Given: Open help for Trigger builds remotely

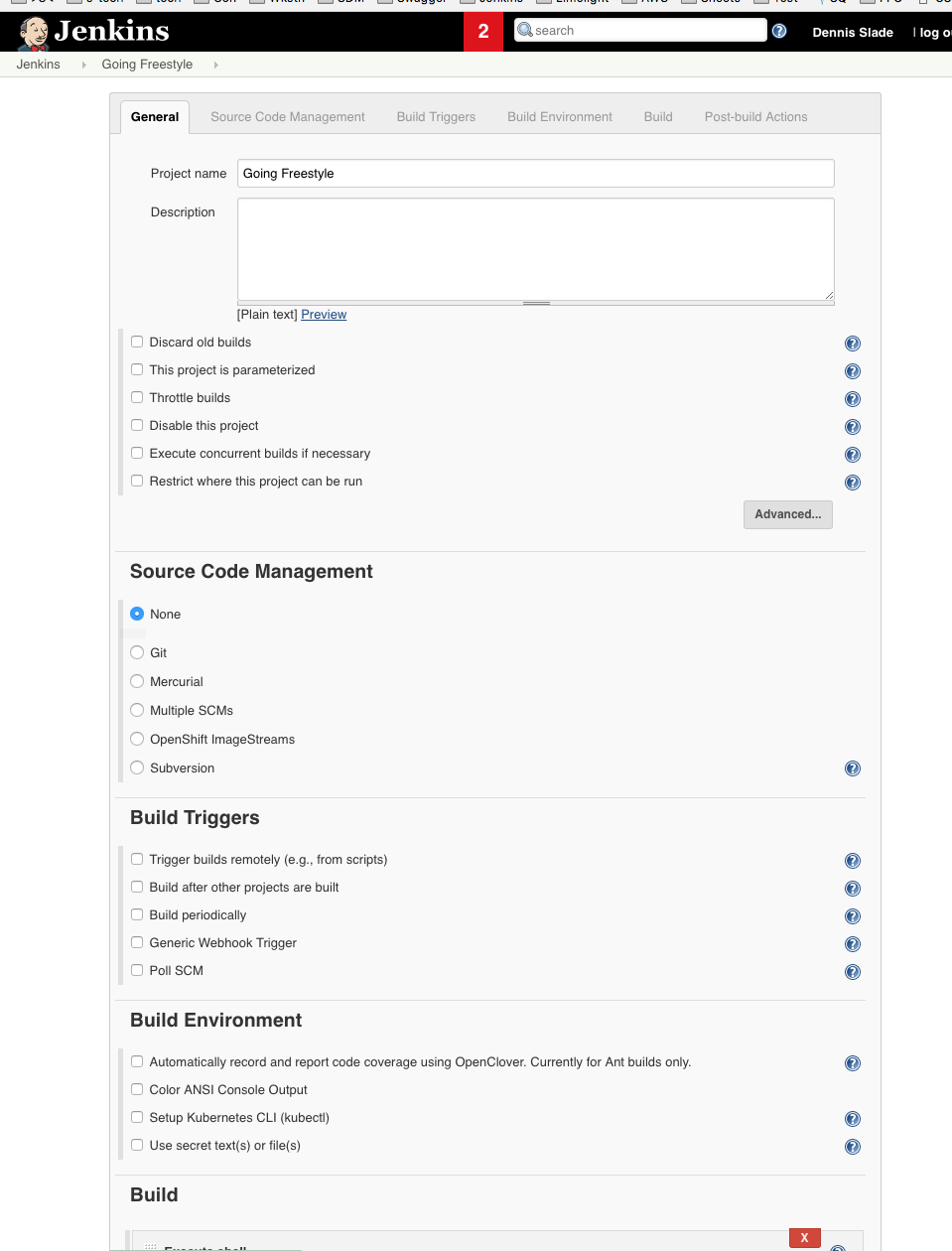Looking at the screenshot, I should point(852,861).
